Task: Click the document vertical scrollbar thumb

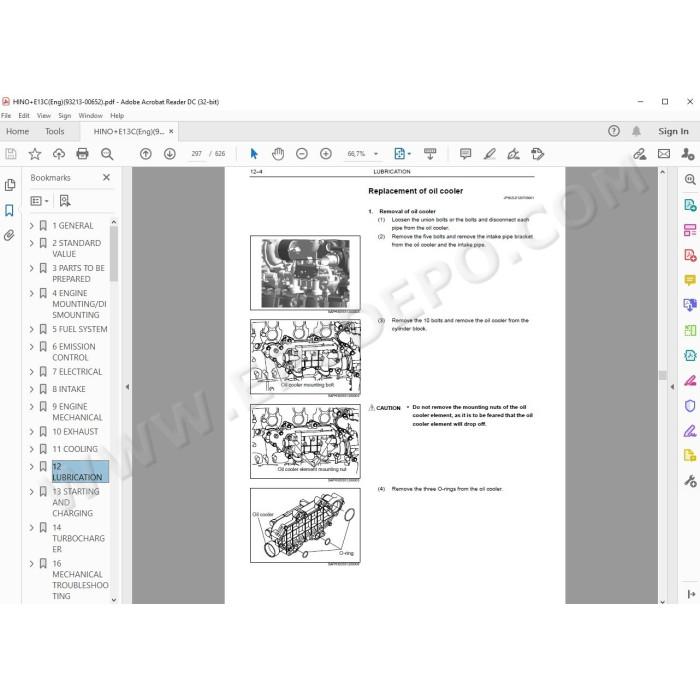Action: [662, 375]
